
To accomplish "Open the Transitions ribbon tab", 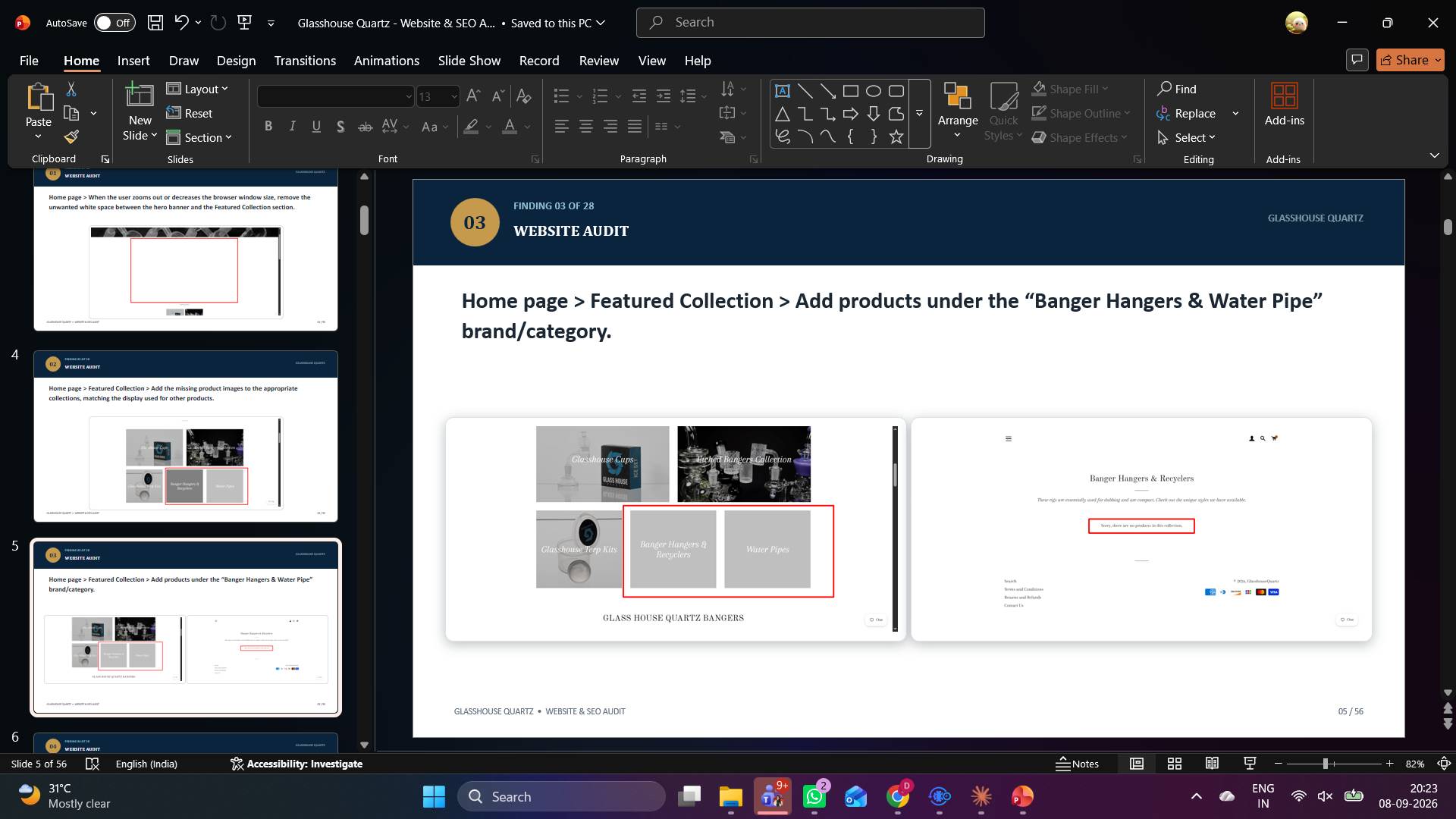I will [x=305, y=61].
